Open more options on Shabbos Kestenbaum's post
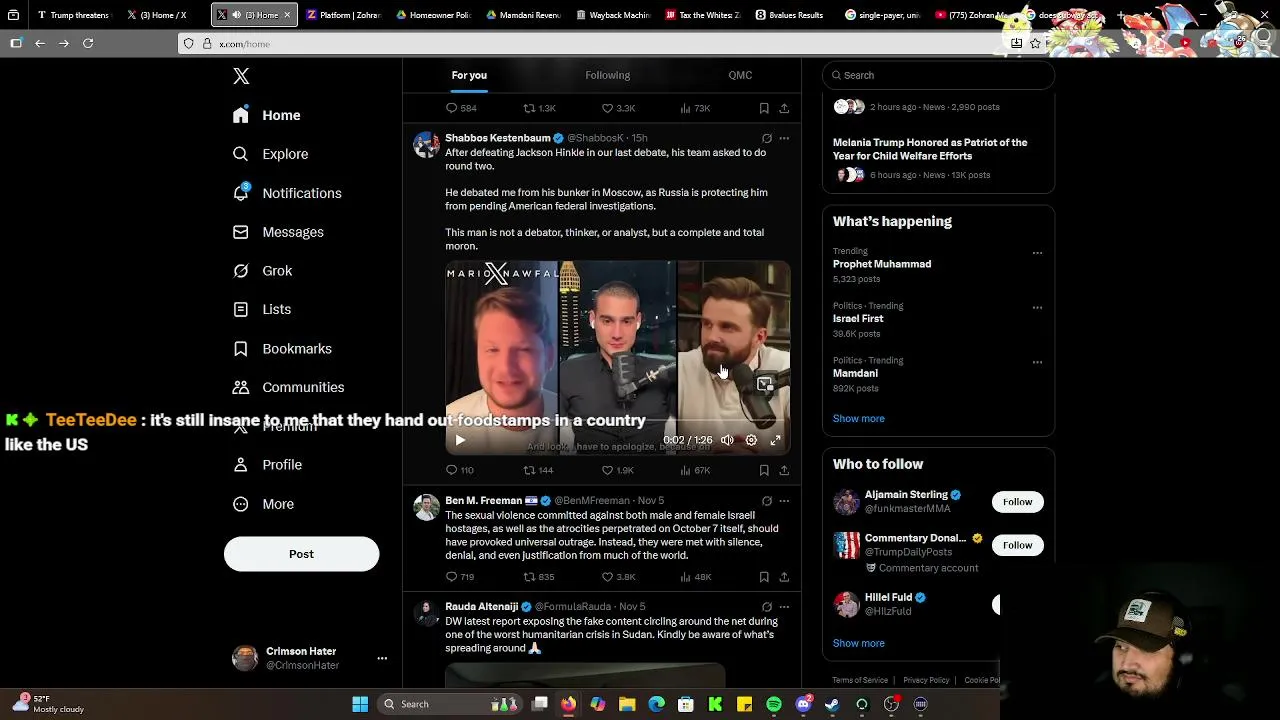This screenshot has height=720, width=1280. click(784, 138)
